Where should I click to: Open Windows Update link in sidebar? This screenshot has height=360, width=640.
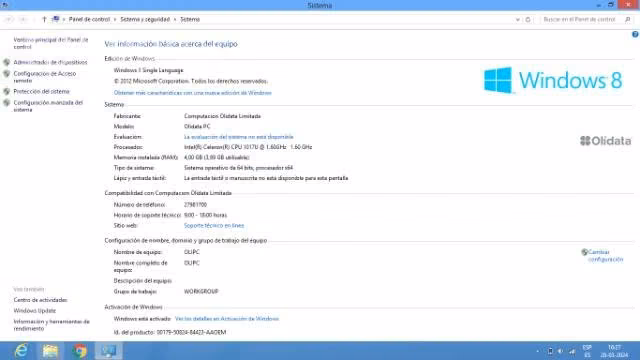(x=35, y=311)
